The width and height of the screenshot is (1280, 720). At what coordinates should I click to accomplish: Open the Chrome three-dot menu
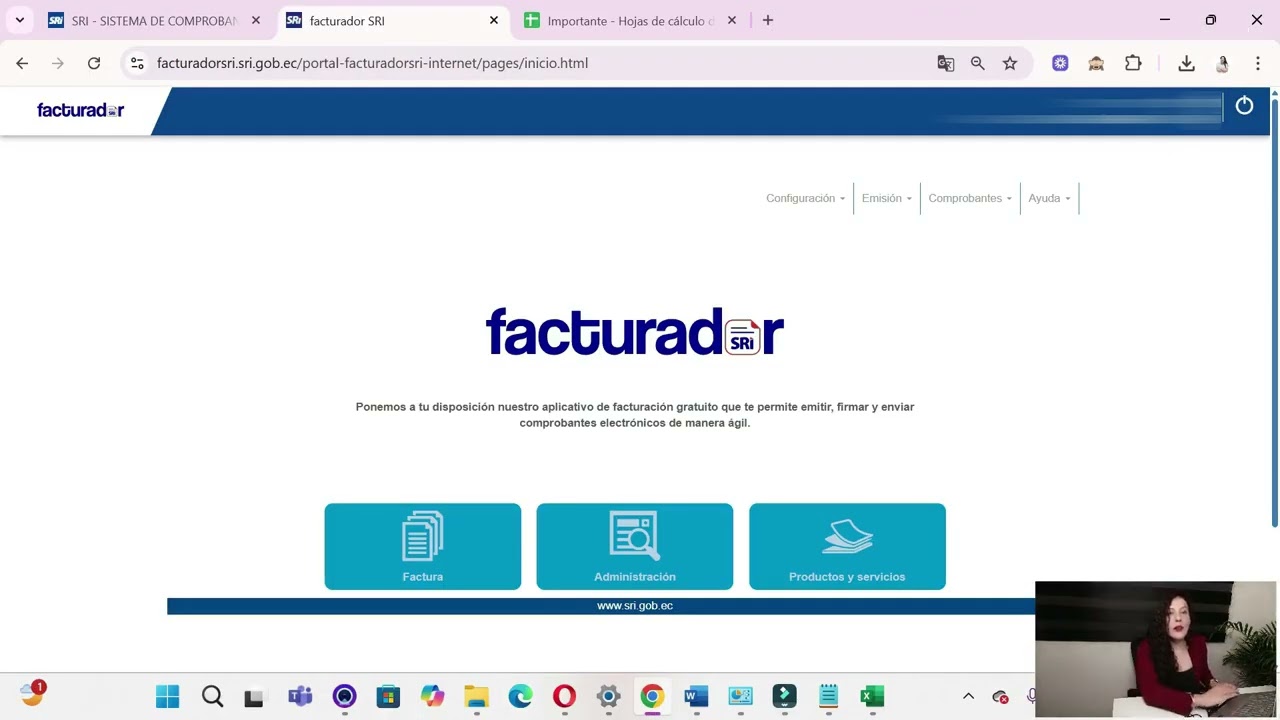(x=1257, y=63)
